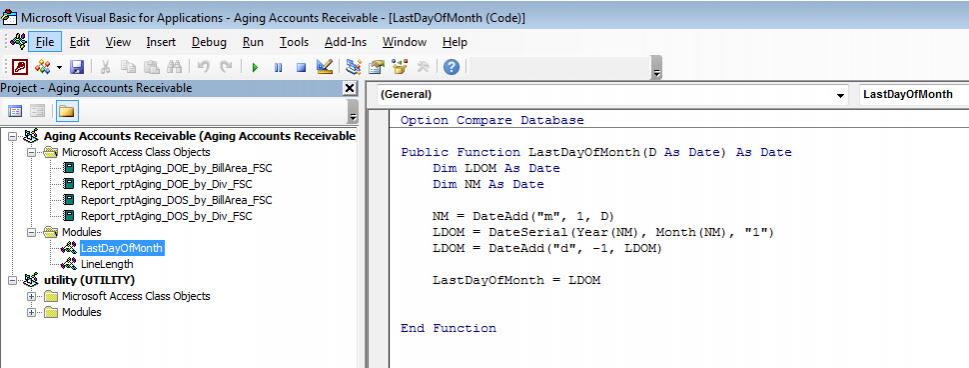Click the 'Public Function LastDayOfMonth' code line
969x368 pixels.
596,152
